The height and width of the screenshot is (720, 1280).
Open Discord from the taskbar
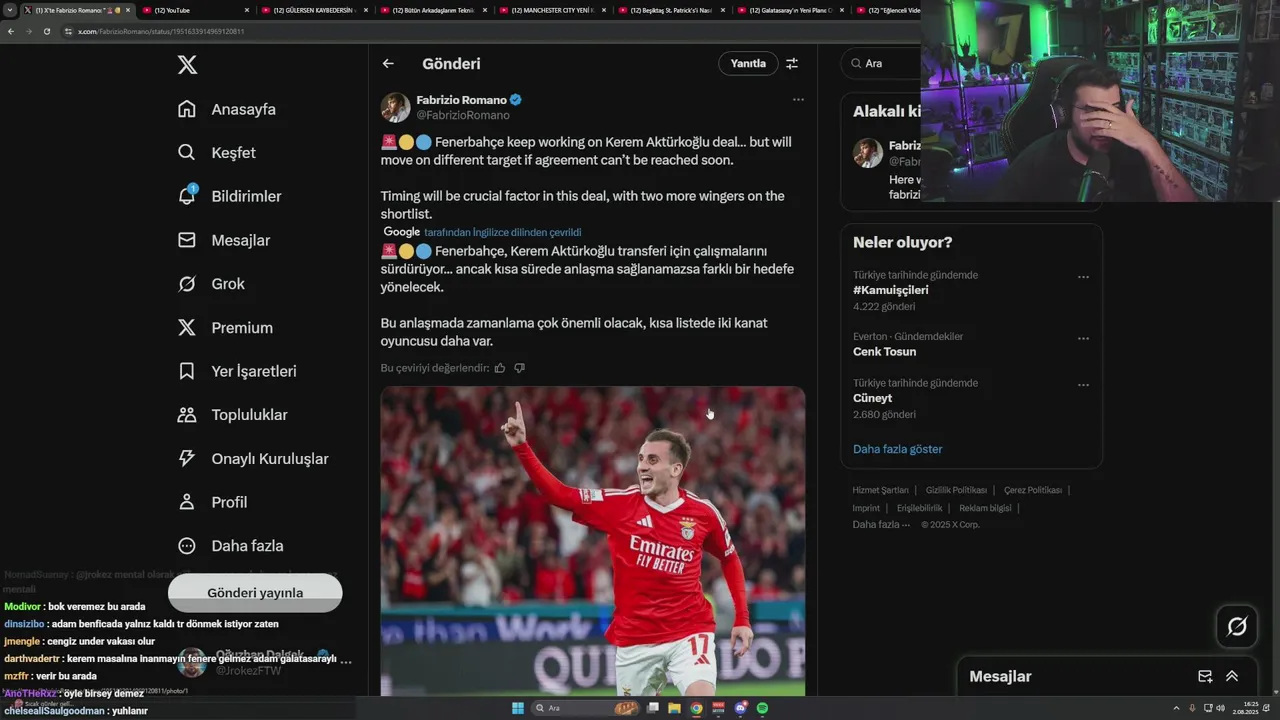click(x=741, y=708)
